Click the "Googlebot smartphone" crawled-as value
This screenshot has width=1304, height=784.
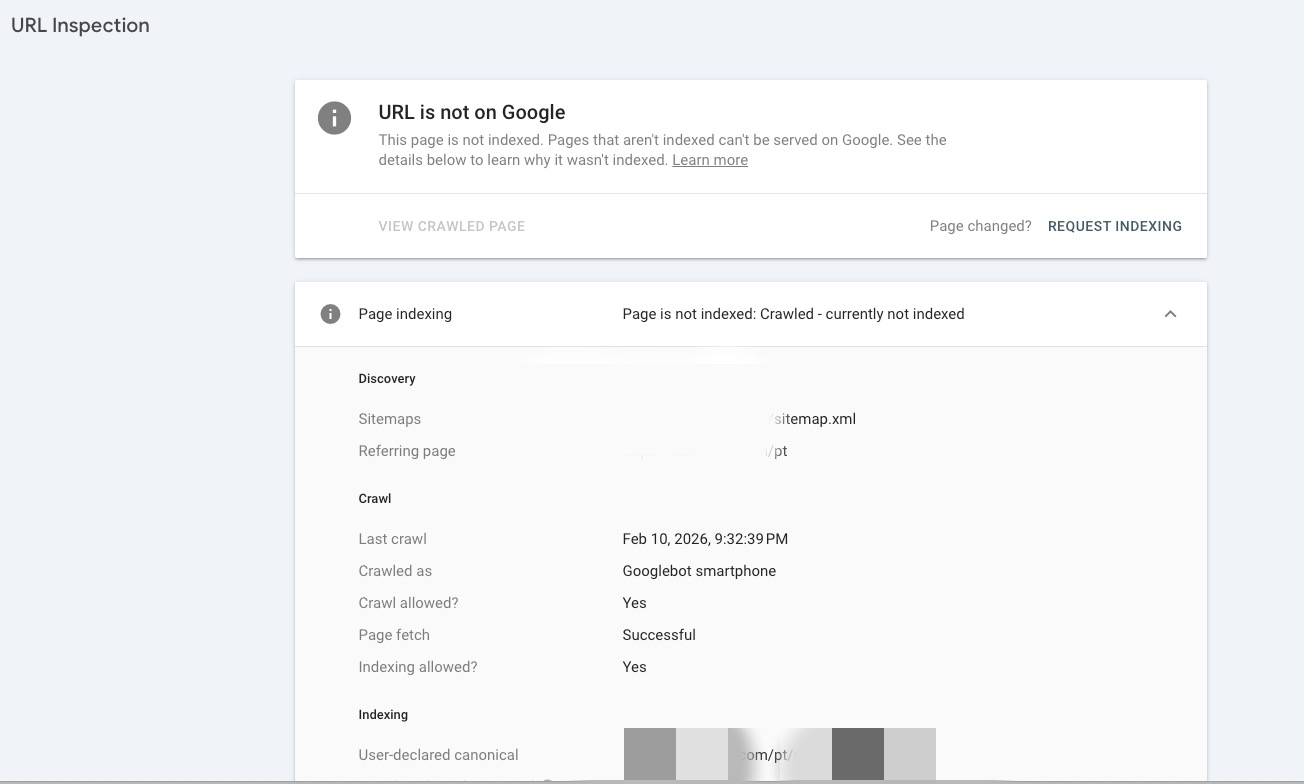pos(699,571)
